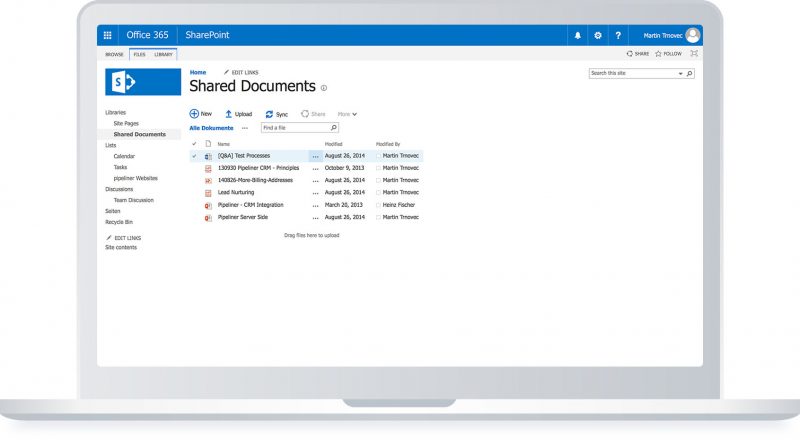Click the magnifier in Find a file box
The height and width of the screenshot is (440, 800).
click(334, 128)
